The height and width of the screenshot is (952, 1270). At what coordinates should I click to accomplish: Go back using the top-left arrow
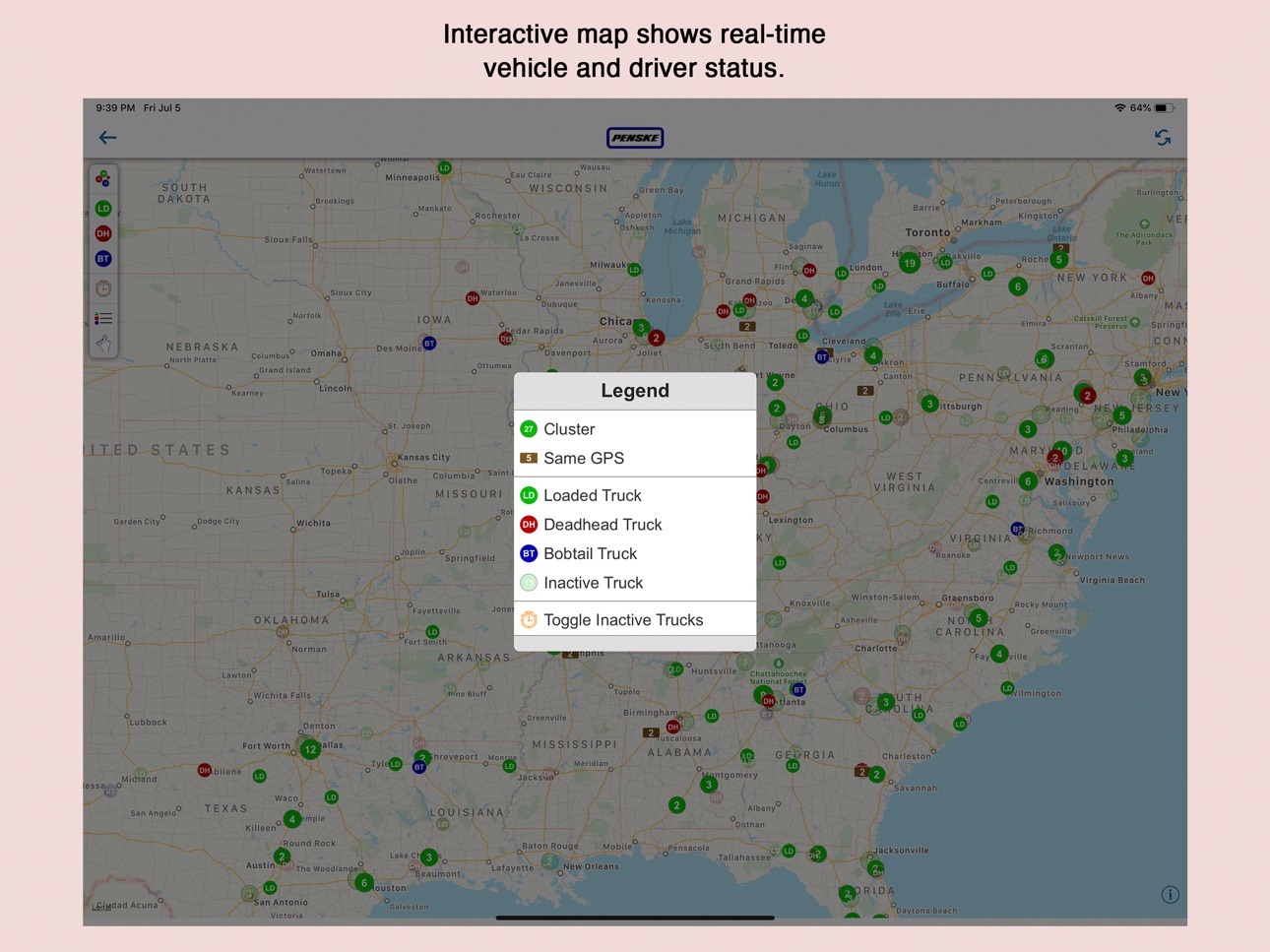click(x=107, y=138)
